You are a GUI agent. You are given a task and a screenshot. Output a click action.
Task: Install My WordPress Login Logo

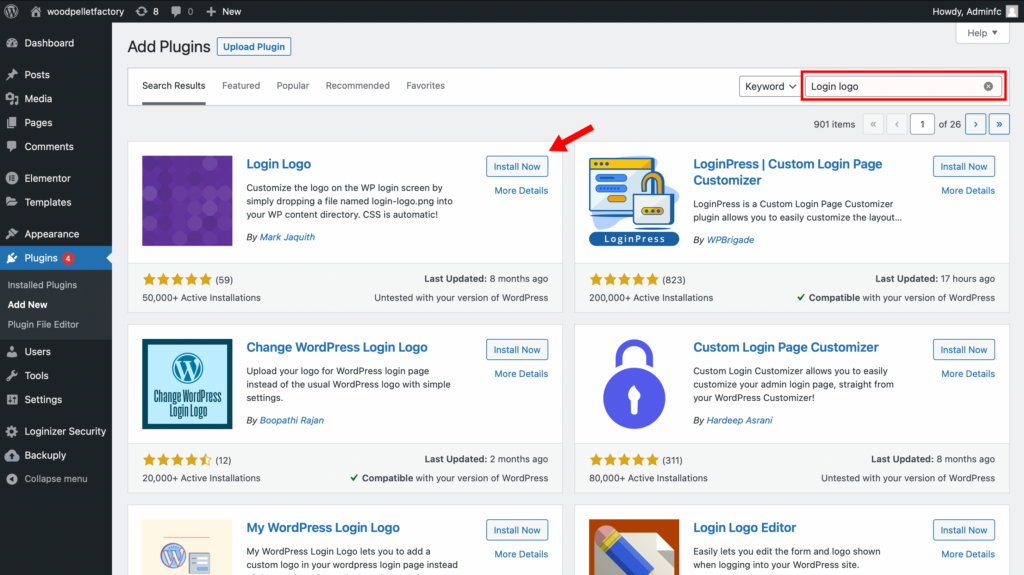tap(517, 530)
